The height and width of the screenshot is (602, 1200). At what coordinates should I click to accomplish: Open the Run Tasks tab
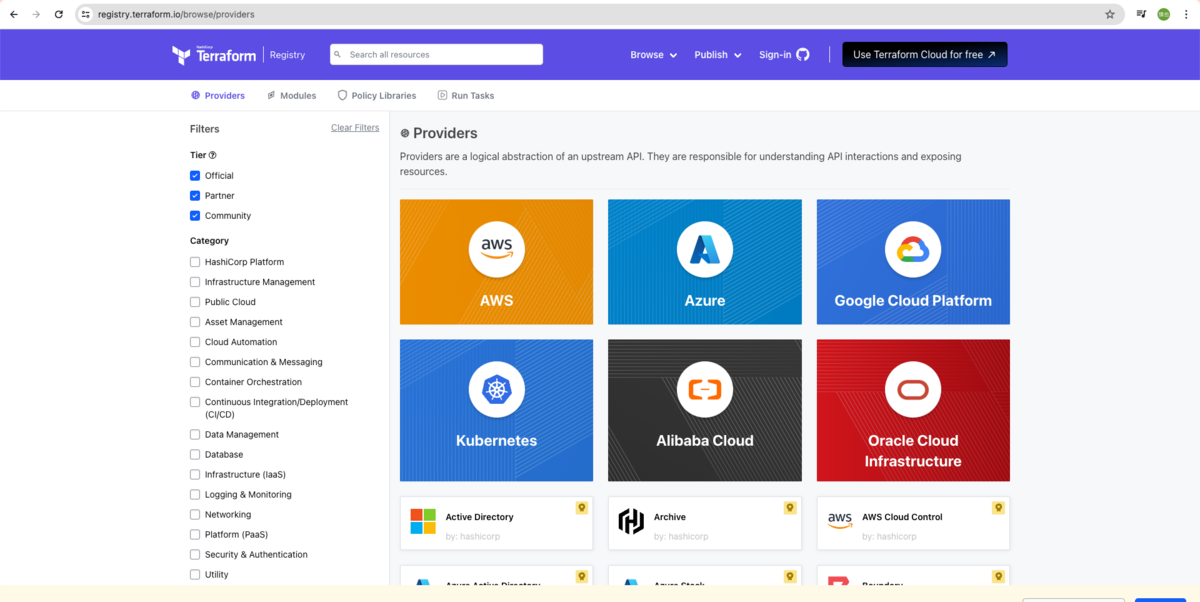pos(466,96)
